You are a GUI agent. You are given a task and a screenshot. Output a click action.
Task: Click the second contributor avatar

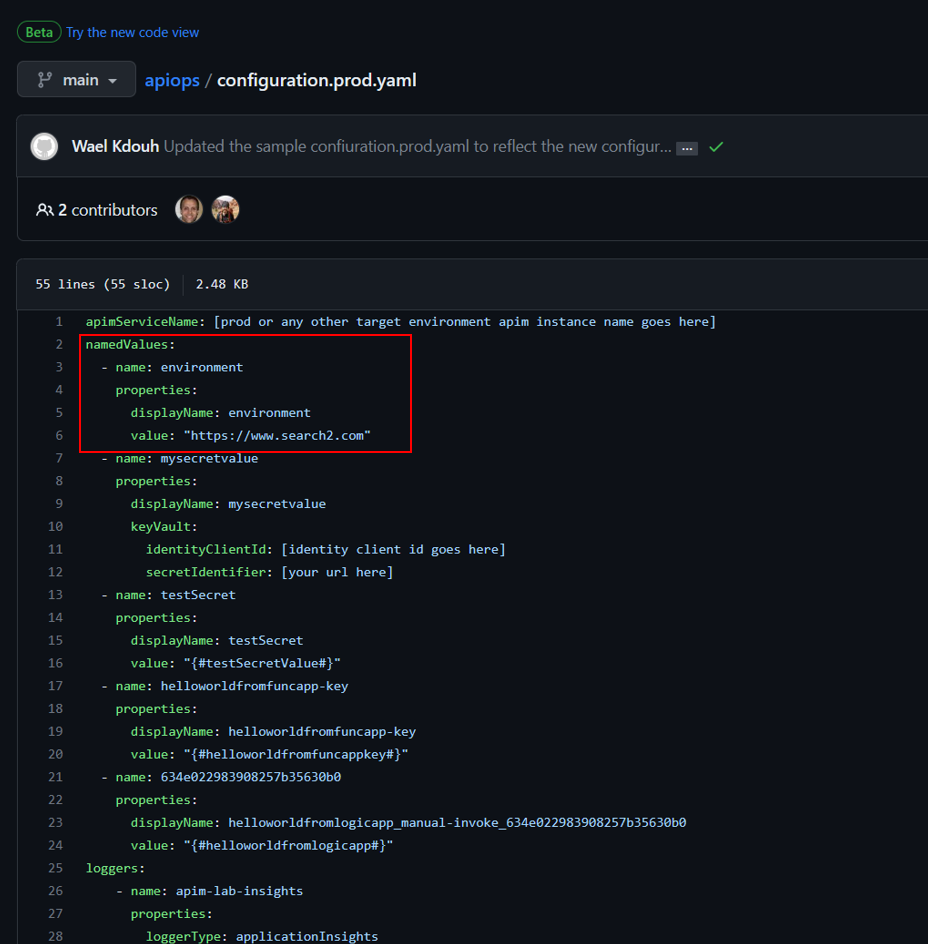point(225,209)
